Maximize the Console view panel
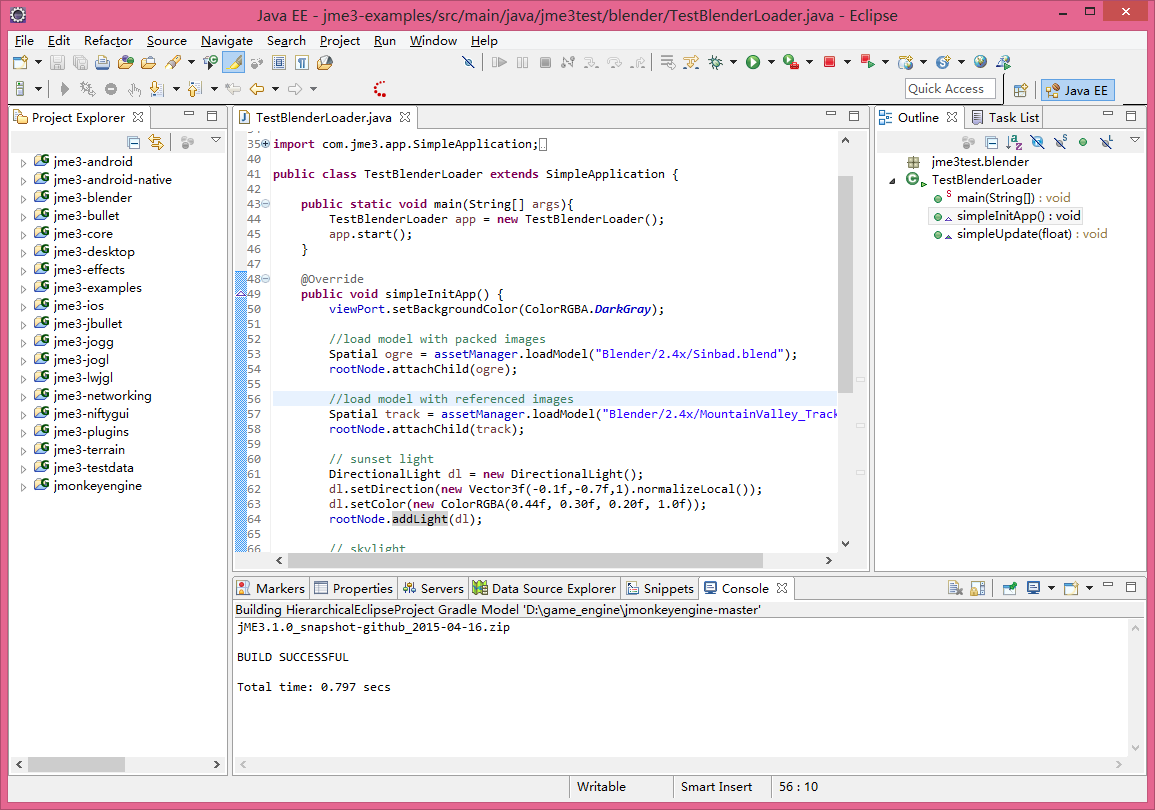 coord(1131,587)
